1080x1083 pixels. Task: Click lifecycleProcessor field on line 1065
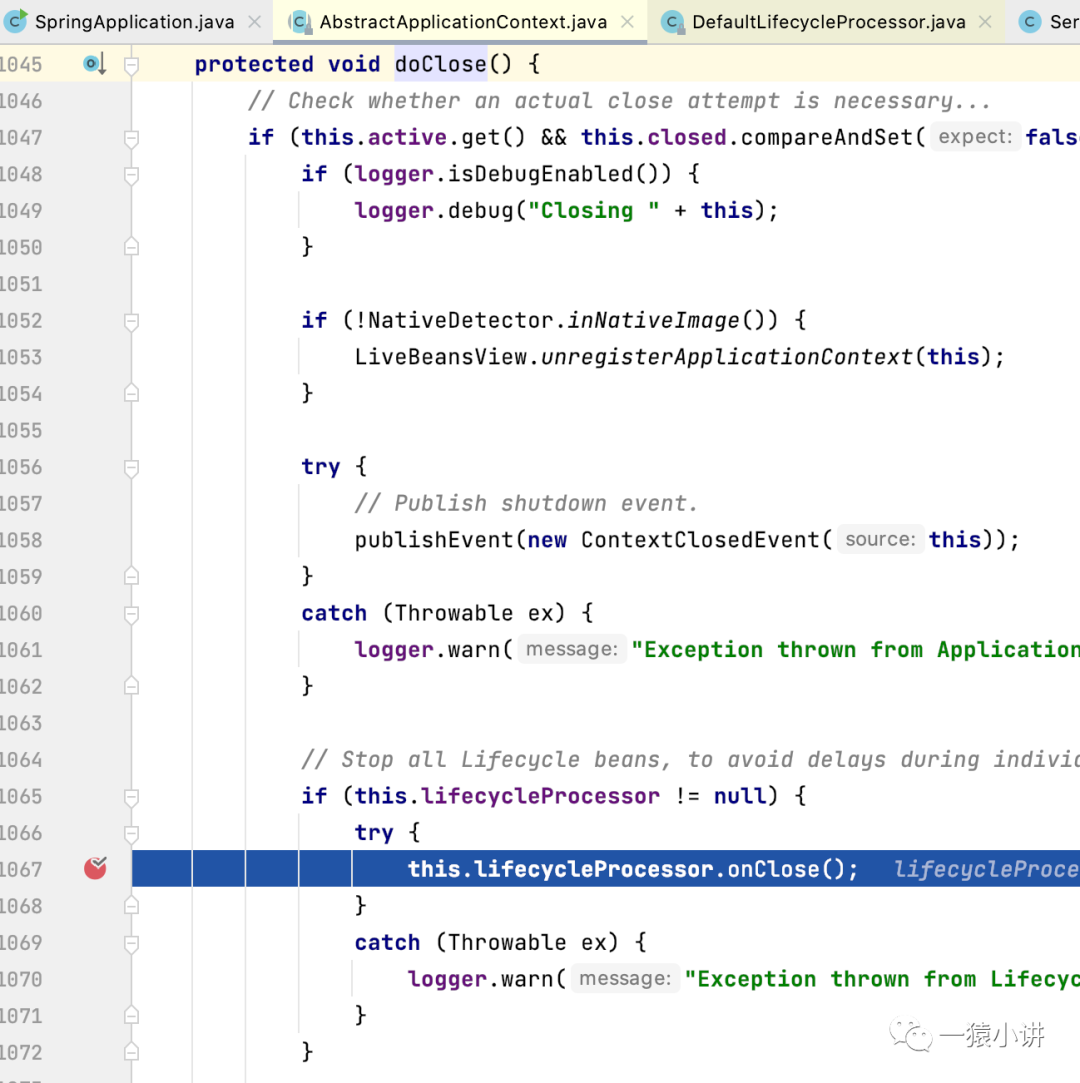click(x=540, y=796)
